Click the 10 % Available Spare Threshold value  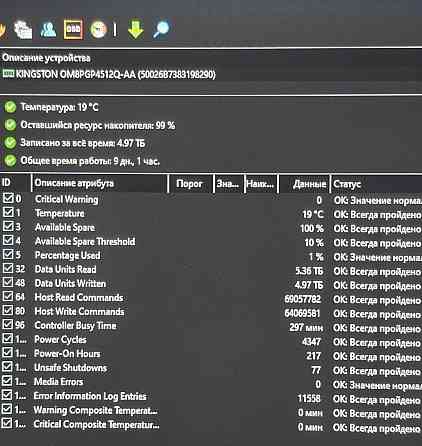(x=314, y=243)
